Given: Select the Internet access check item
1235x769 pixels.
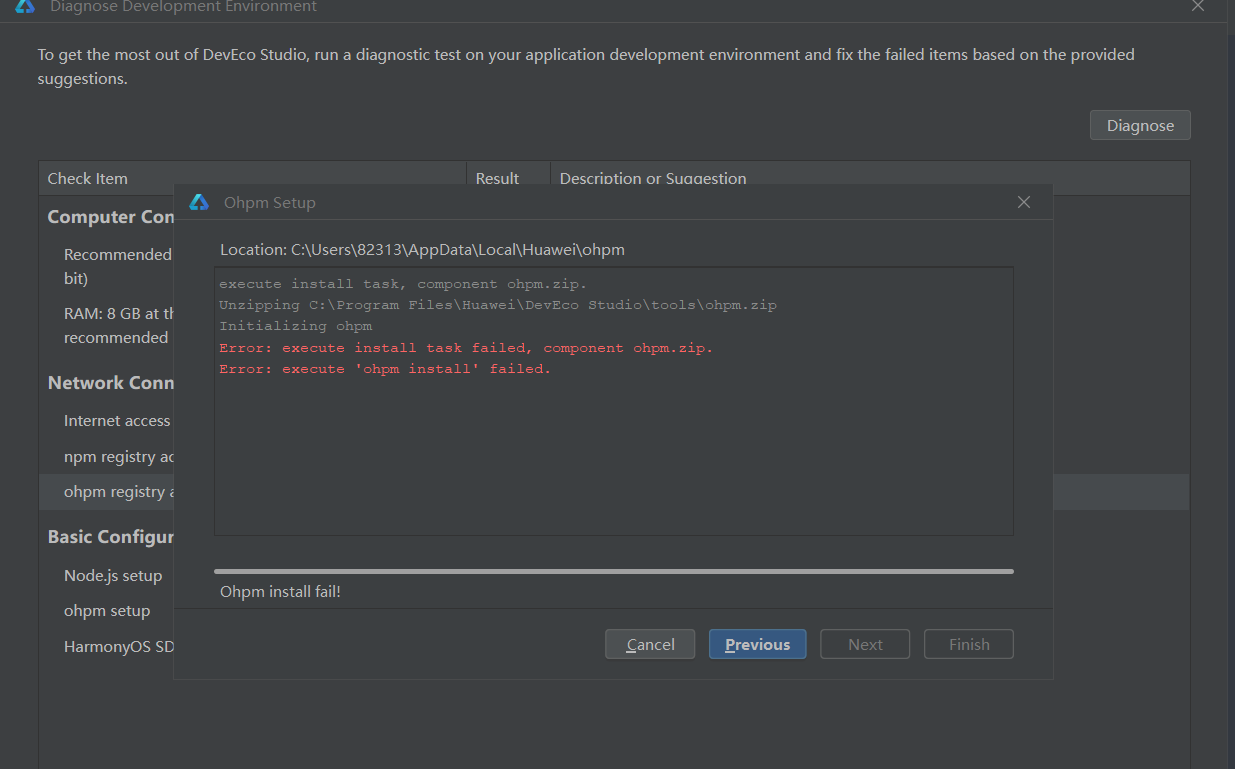Looking at the screenshot, I should click(x=116, y=420).
